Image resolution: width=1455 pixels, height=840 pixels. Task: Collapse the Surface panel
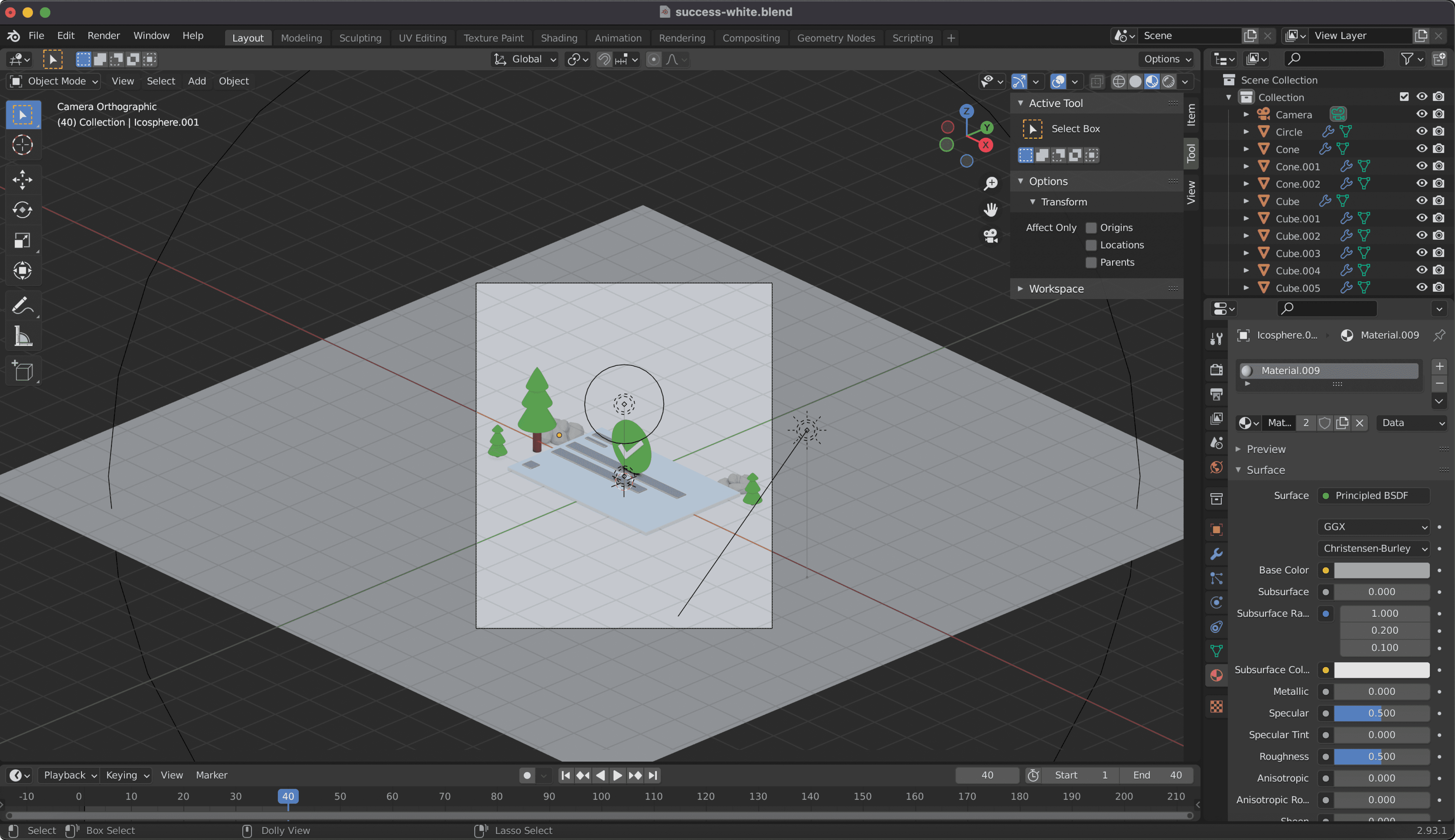[1265, 470]
